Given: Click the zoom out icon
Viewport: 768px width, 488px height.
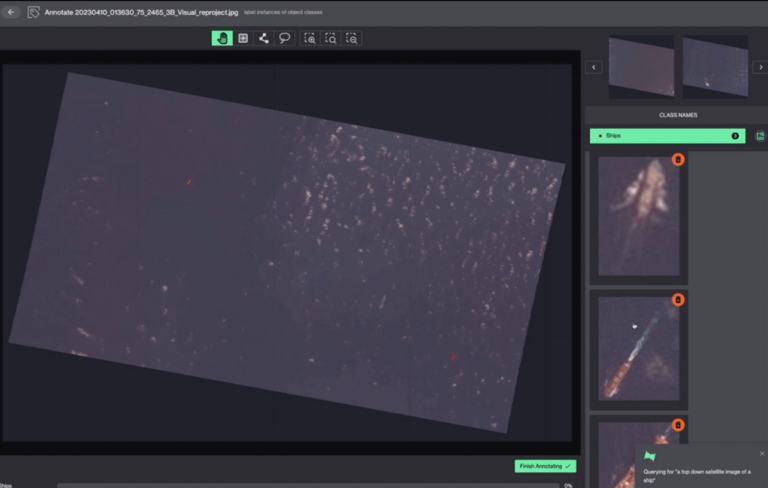Looking at the screenshot, I should click(x=352, y=38).
